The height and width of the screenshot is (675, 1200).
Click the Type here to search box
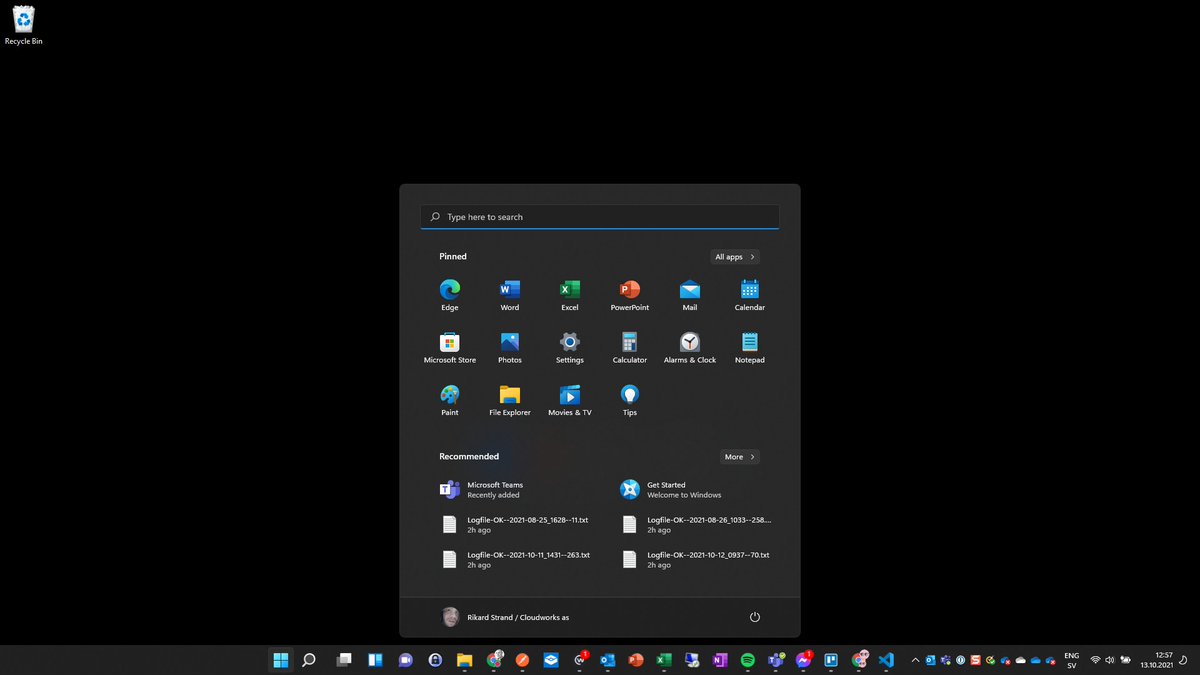coord(600,216)
